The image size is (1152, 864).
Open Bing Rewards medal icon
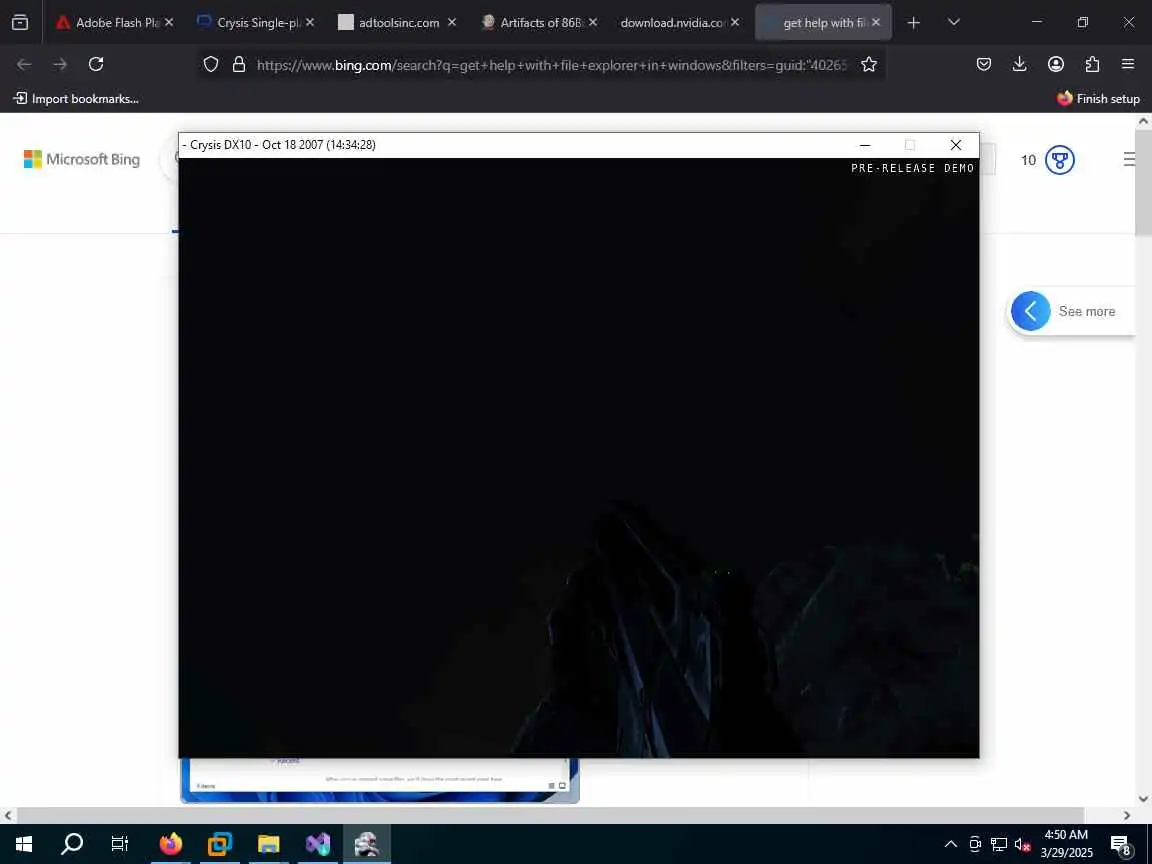[x=1059, y=159]
